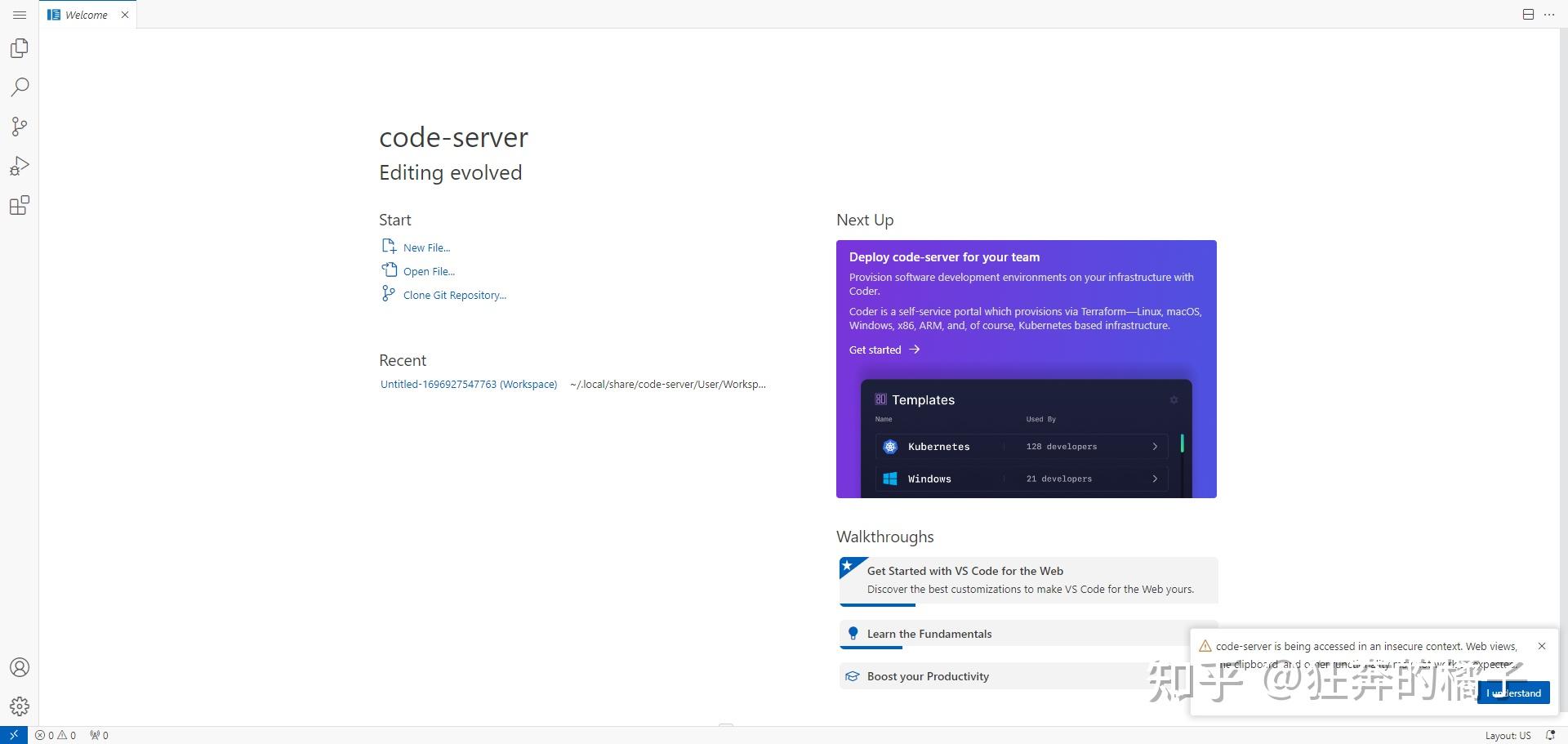Dismiss warning with the I understand button

coord(1513,692)
